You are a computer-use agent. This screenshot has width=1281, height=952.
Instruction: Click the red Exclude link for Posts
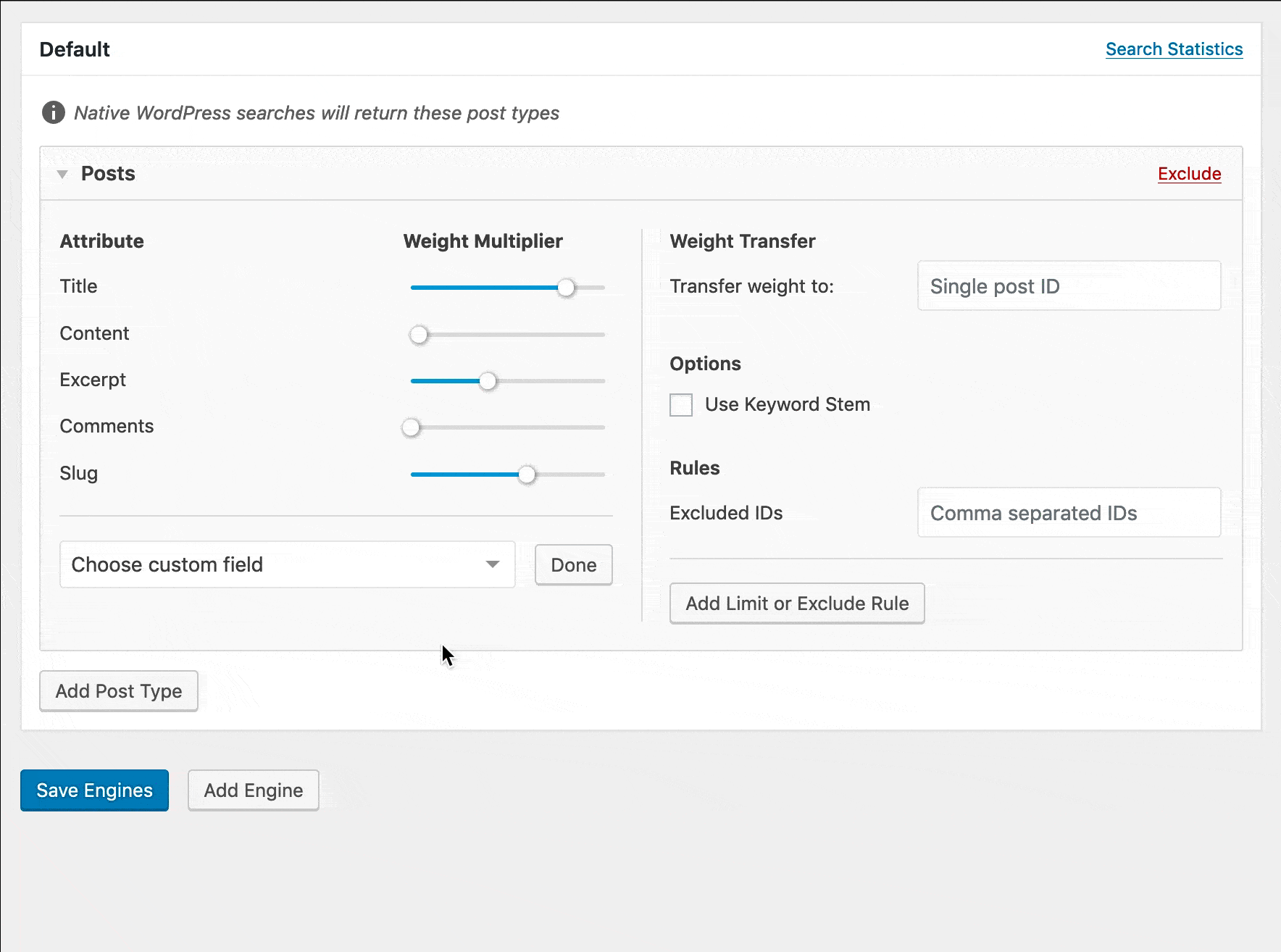(x=1189, y=174)
